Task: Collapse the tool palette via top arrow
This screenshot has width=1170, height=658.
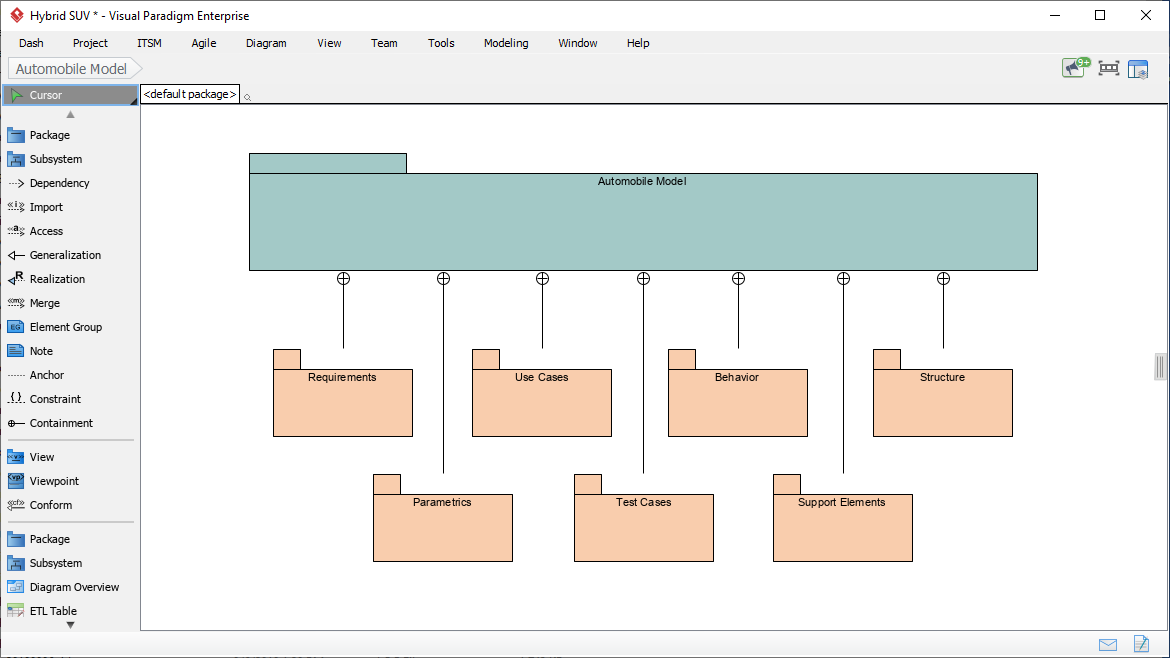Action: 69,114
